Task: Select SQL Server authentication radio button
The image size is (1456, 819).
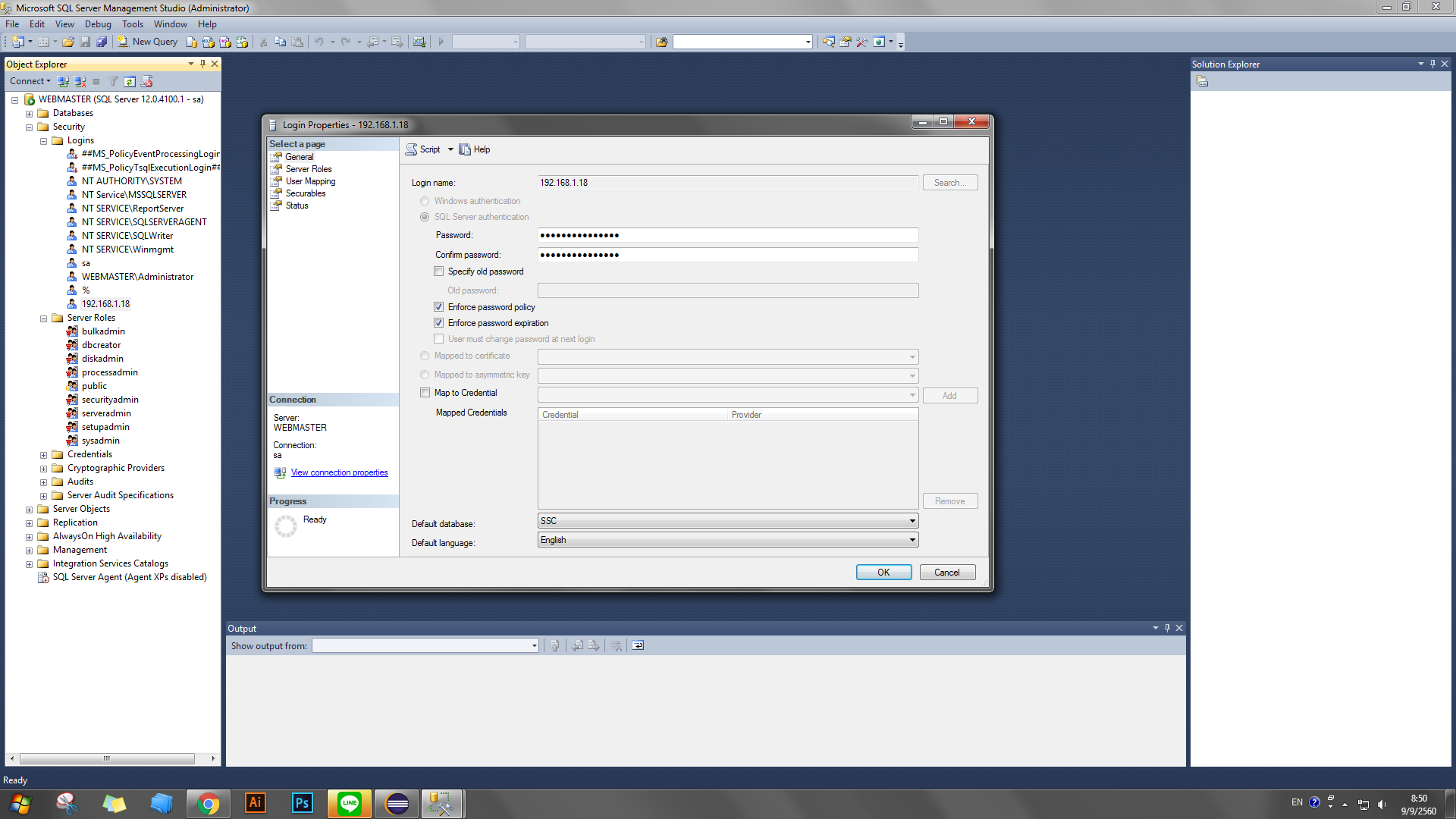Action: pos(425,217)
